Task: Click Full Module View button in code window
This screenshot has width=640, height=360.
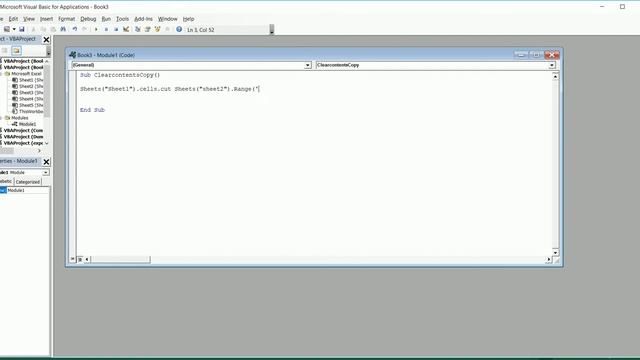Action: coord(80,259)
